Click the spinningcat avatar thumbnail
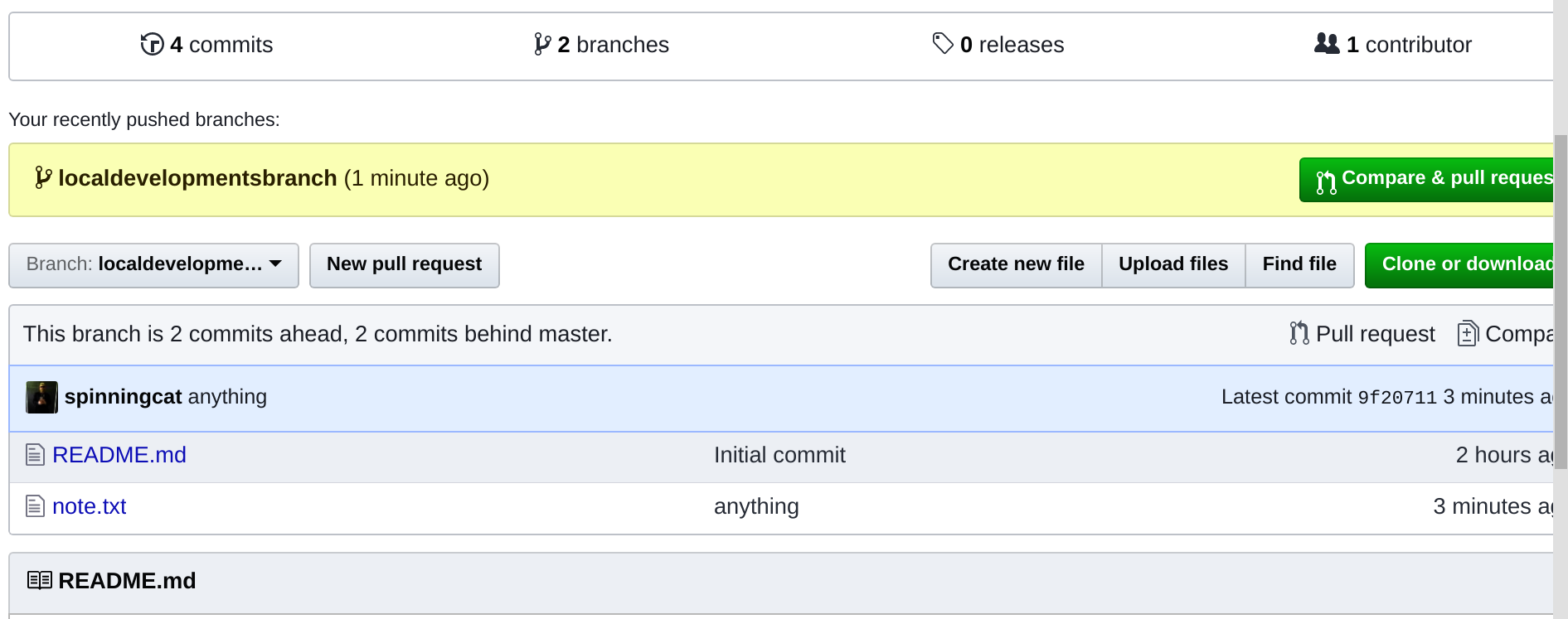The image size is (1568, 619). coord(41,397)
